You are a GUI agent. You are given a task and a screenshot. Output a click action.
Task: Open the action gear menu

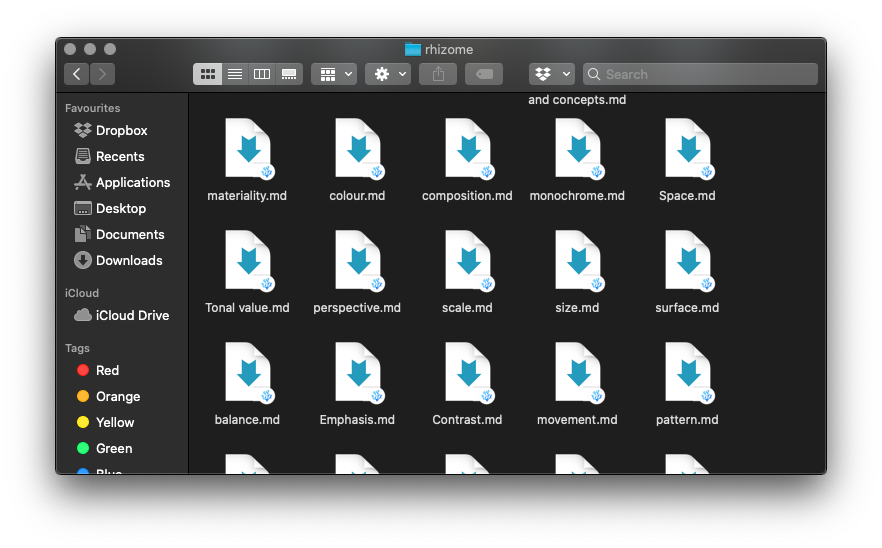coord(388,74)
